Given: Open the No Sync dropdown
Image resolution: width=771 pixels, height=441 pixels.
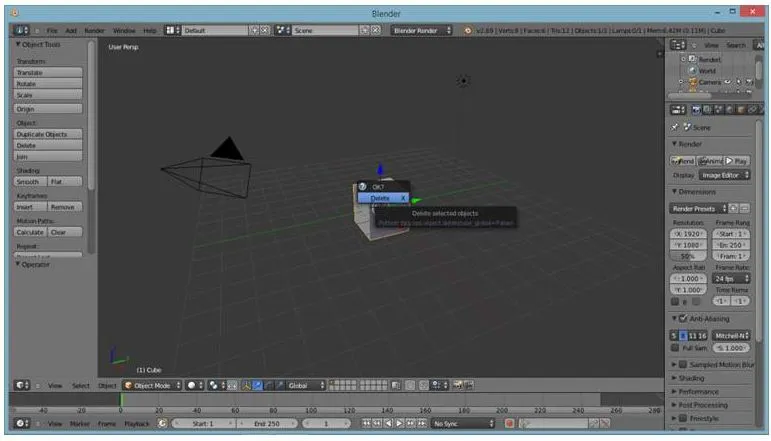Looking at the screenshot, I should (x=462, y=423).
